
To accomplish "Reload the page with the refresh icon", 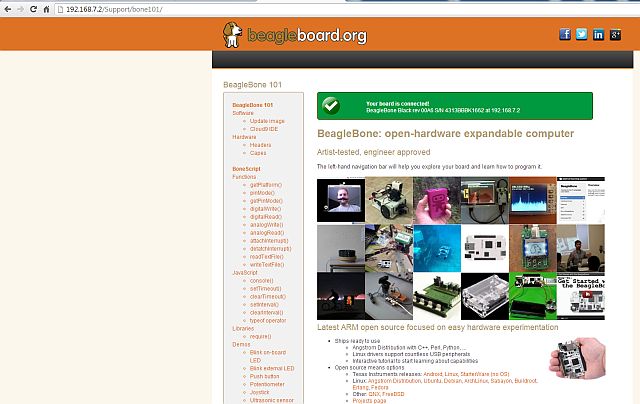I will coord(33,9).
